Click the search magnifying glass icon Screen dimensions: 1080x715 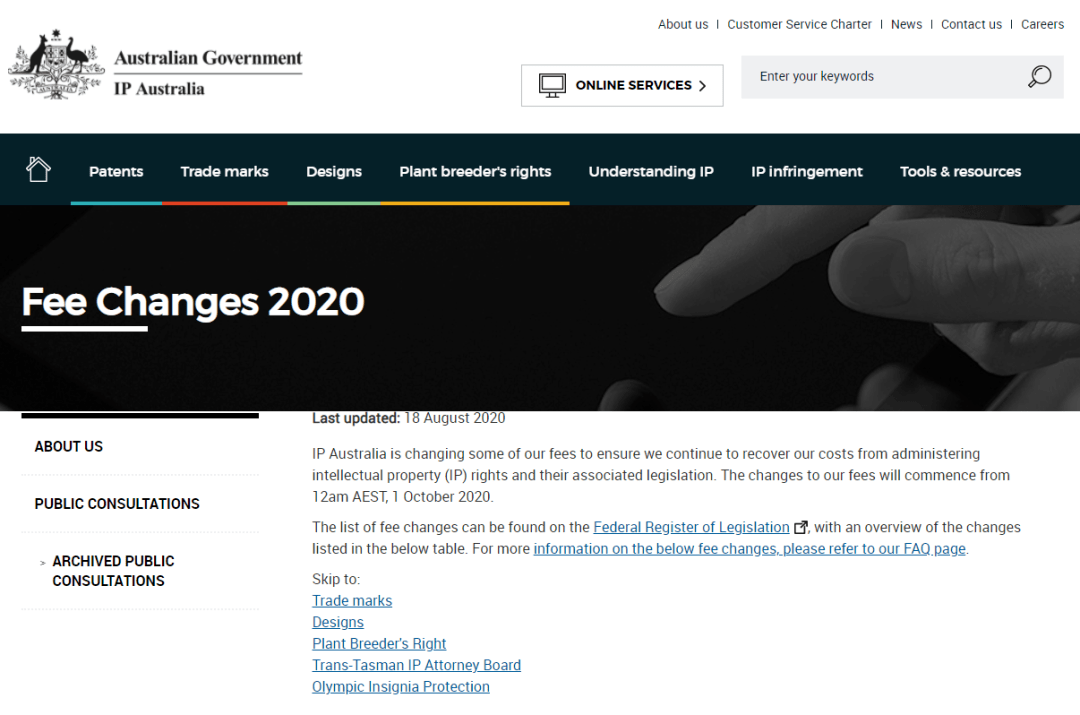click(1039, 77)
